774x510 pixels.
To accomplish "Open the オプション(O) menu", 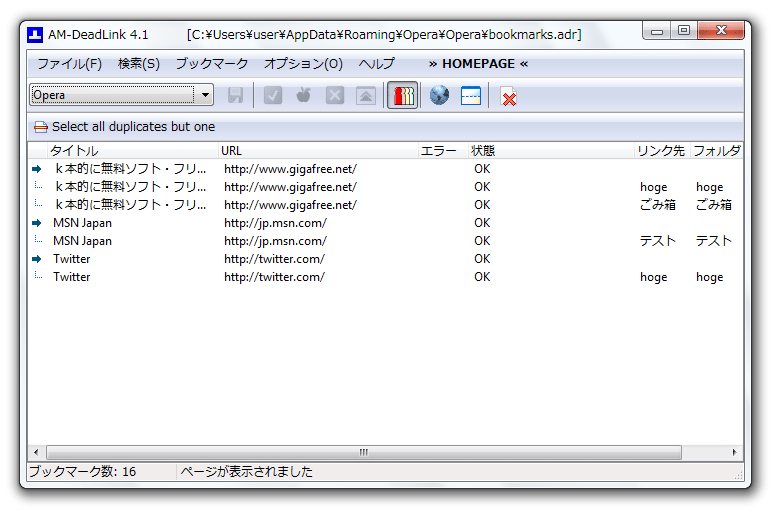I will point(303,64).
